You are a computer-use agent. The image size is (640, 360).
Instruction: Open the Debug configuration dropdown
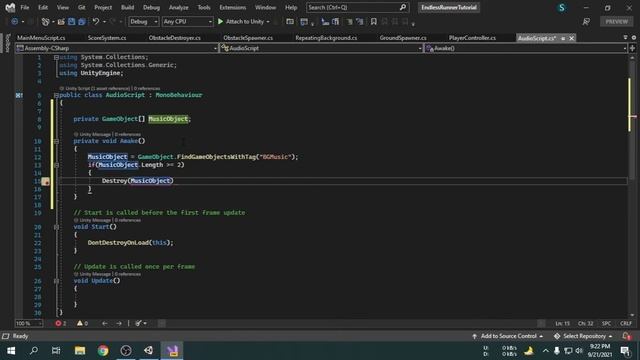click(144, 22)
